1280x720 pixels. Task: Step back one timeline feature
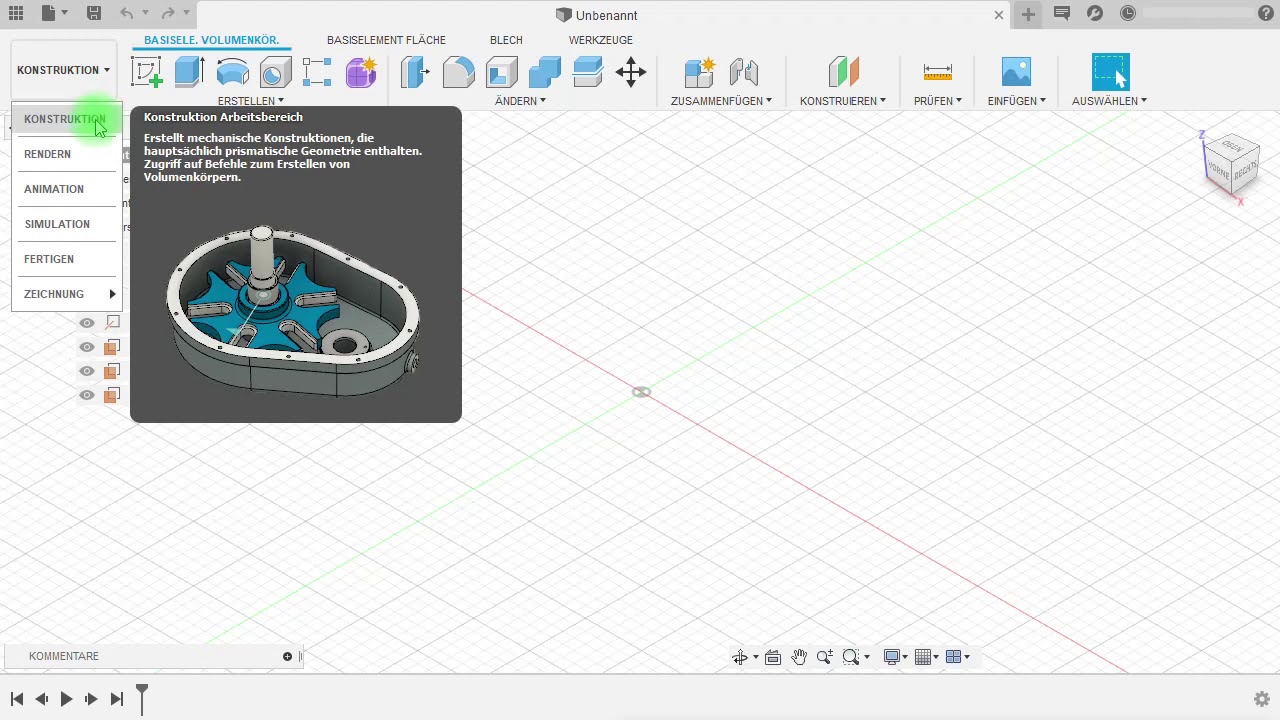pyautogui.click(x=41, y=699)
